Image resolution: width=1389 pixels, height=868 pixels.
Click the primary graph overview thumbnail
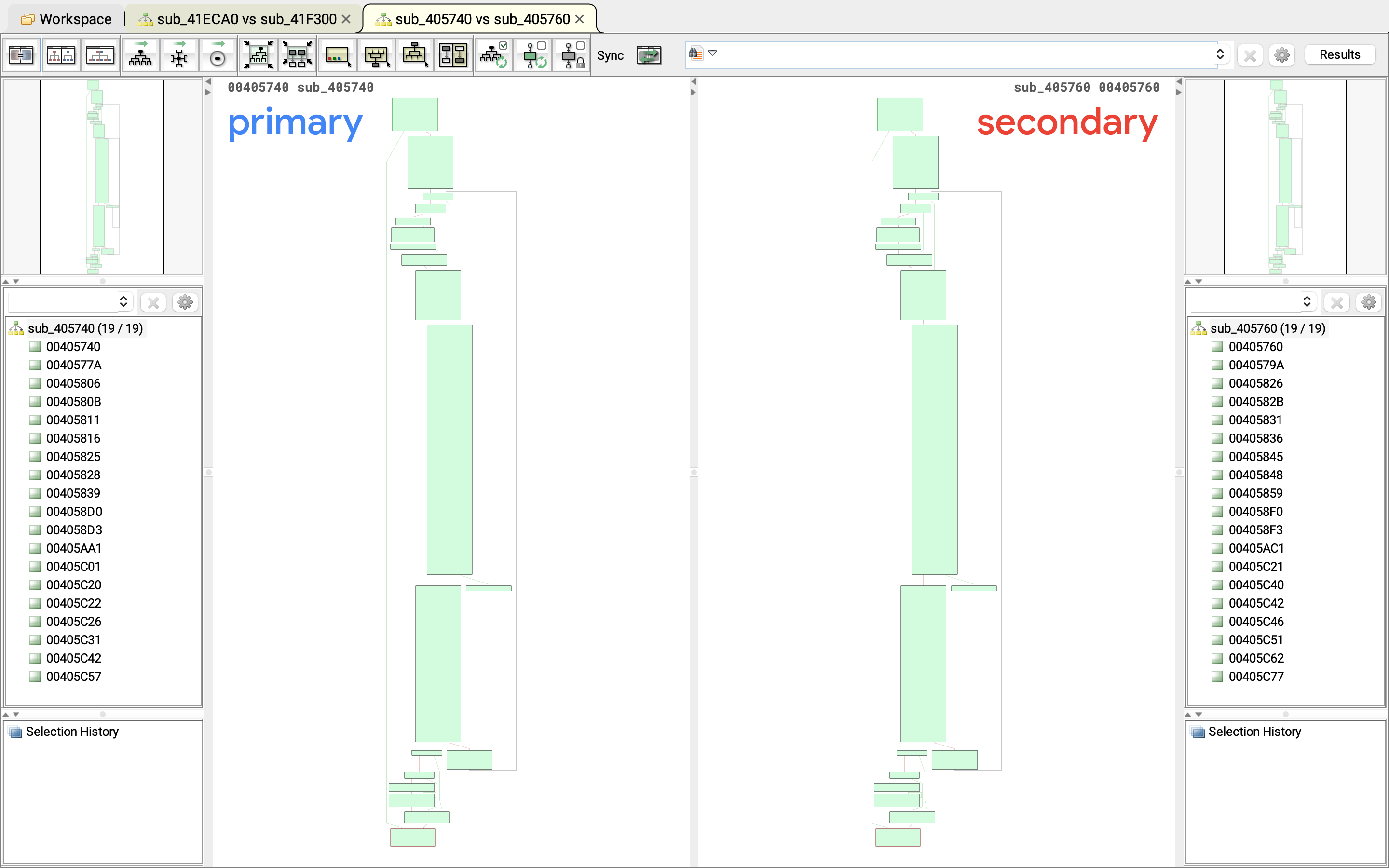coord(103,176)
